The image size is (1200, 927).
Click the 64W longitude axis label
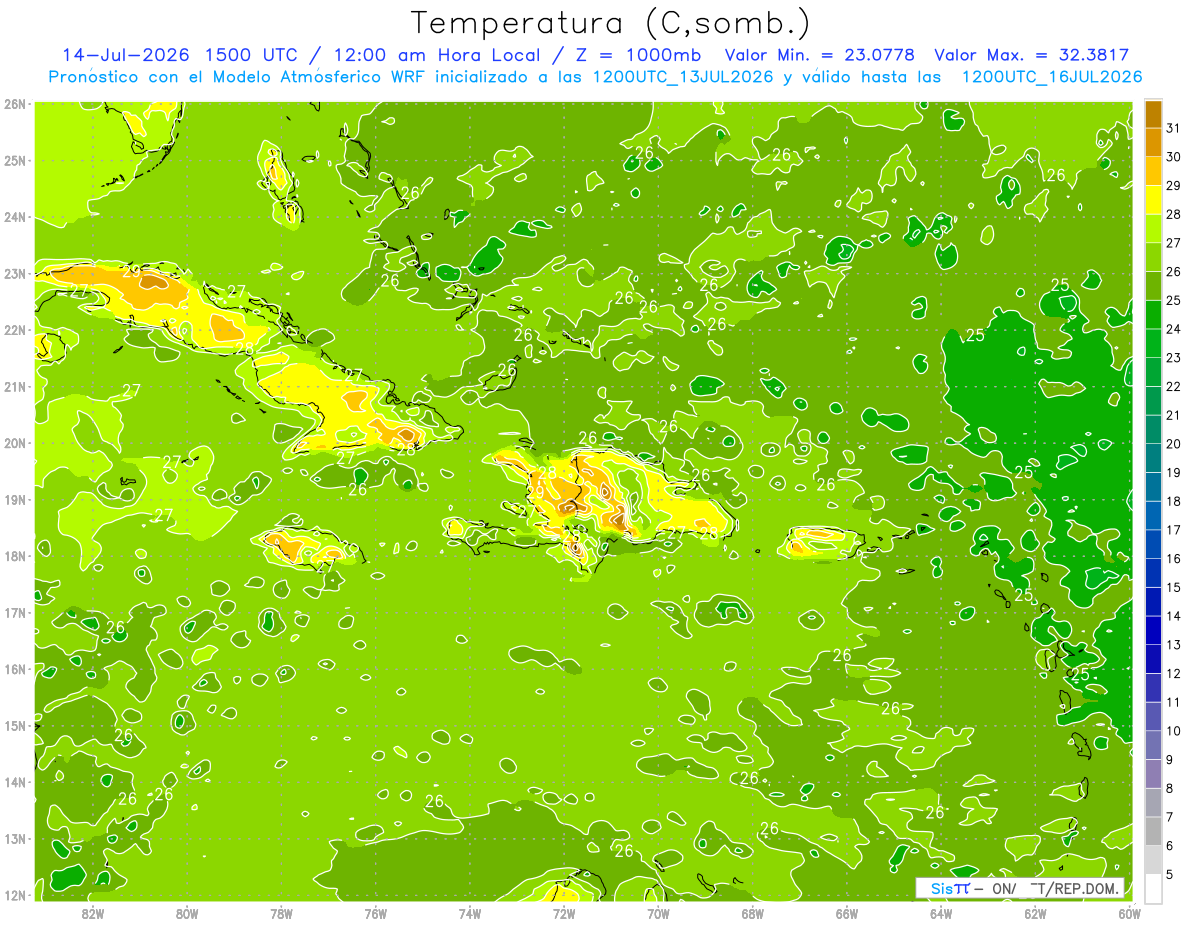click(x=941, y=913)
